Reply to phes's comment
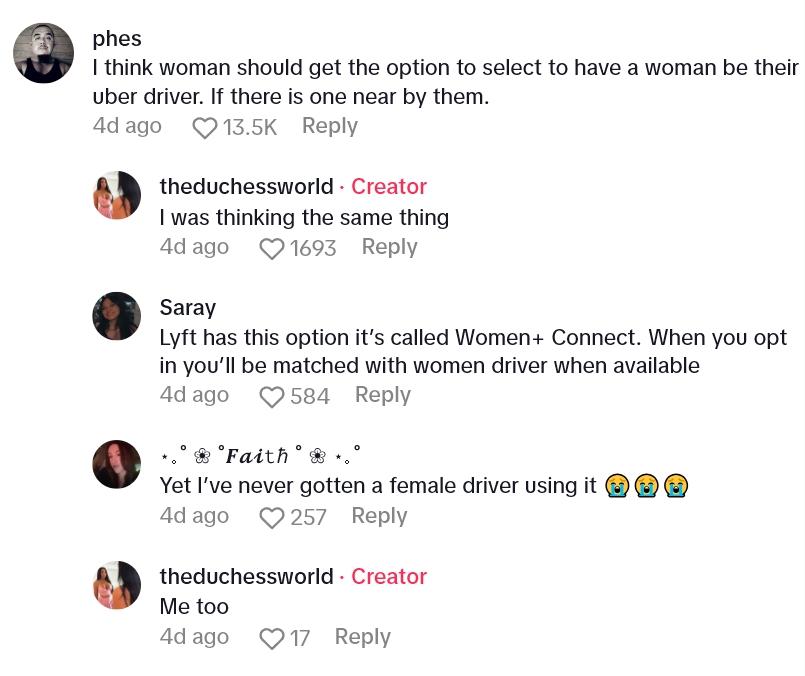The height and width of the screenshot is (676, 805). pos(329,126)
